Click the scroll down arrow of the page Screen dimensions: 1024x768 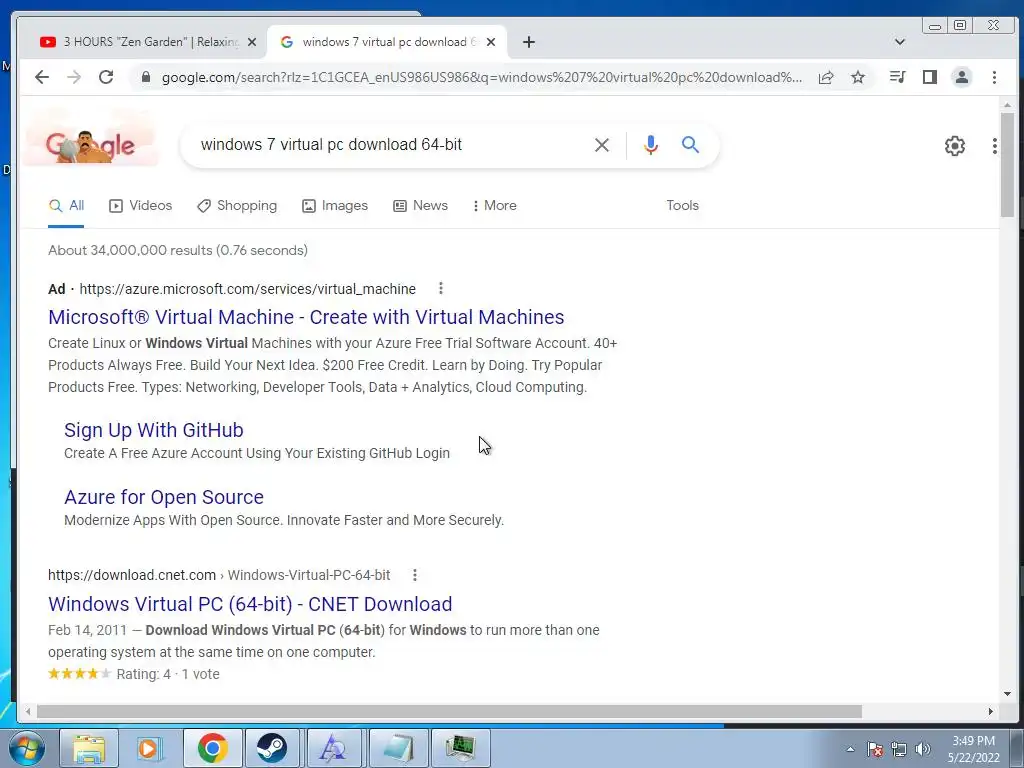pyautogui.click(x=1007, y=694)
